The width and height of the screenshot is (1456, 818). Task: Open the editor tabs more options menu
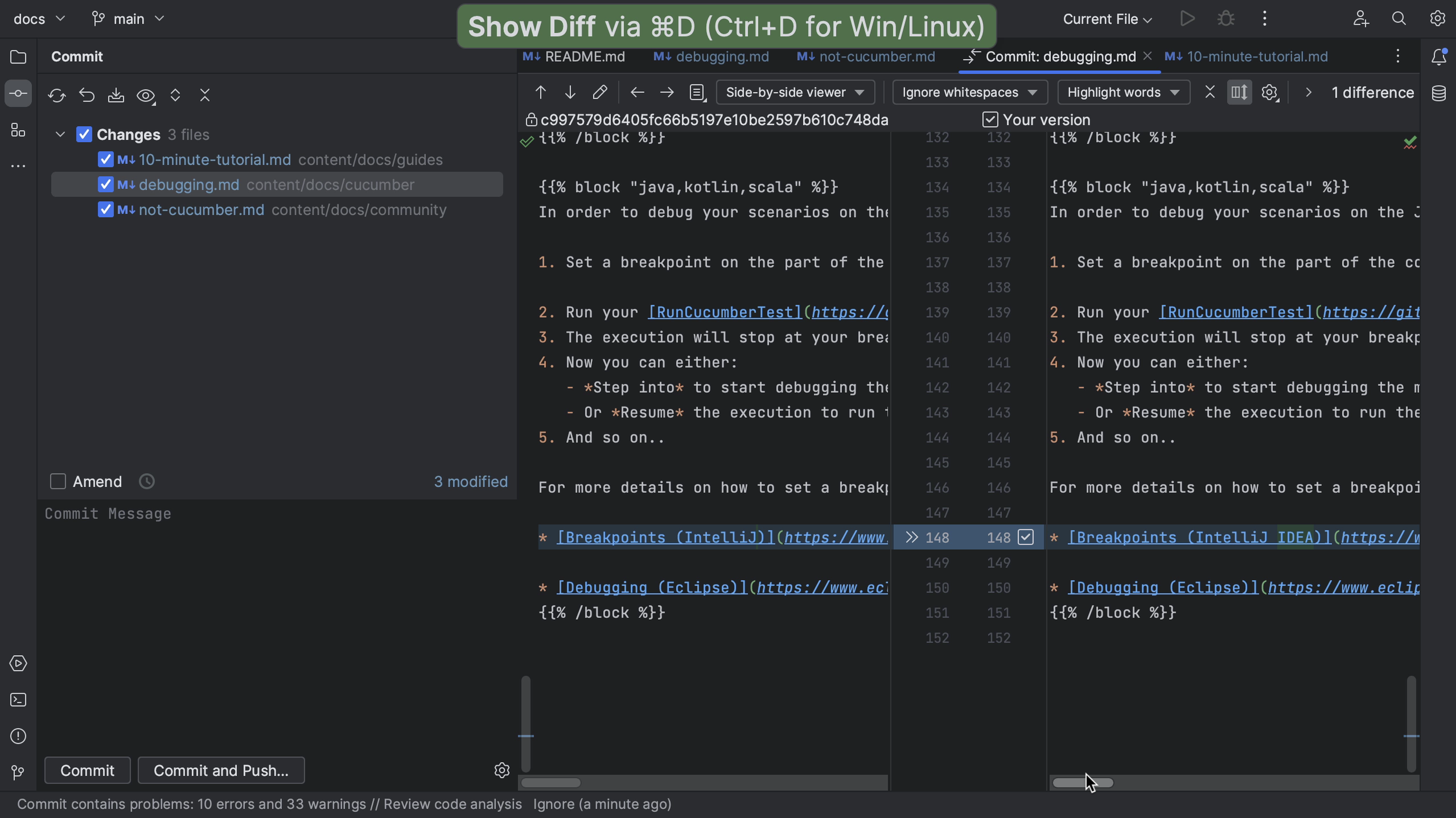pyautogui.click(x=1398, y=56)
